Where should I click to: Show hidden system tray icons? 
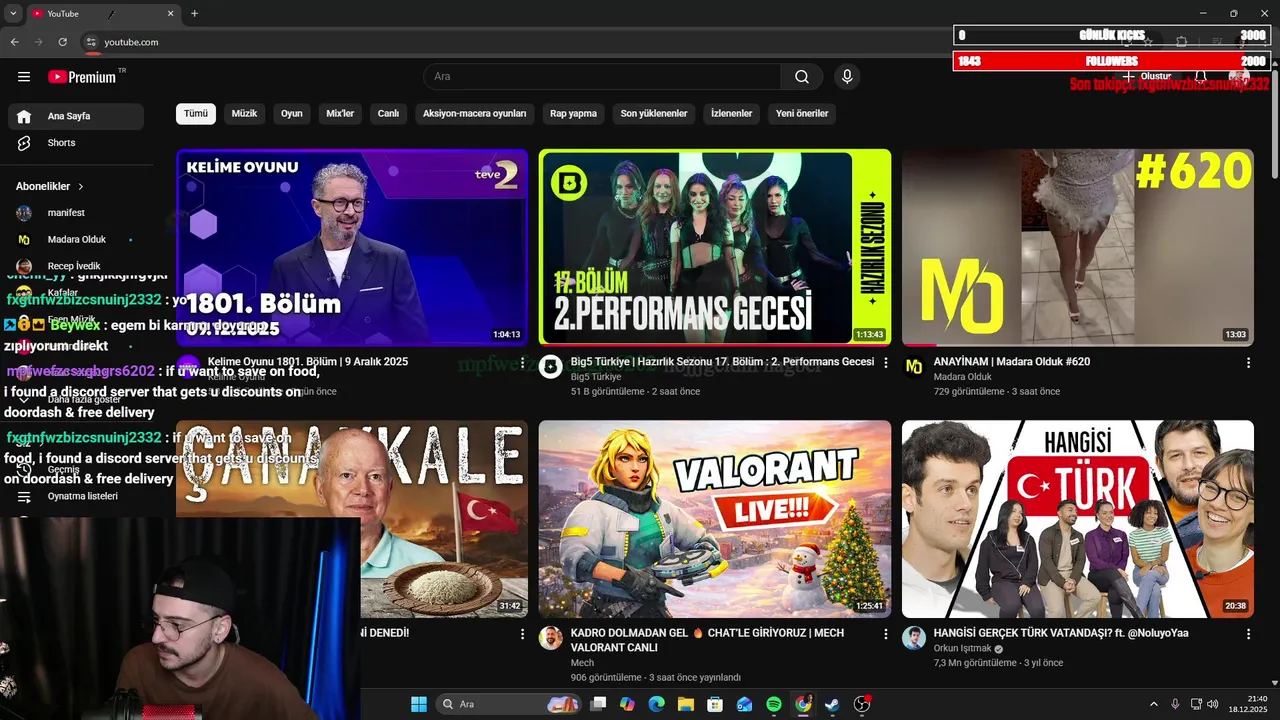(x=1153, y=704)
